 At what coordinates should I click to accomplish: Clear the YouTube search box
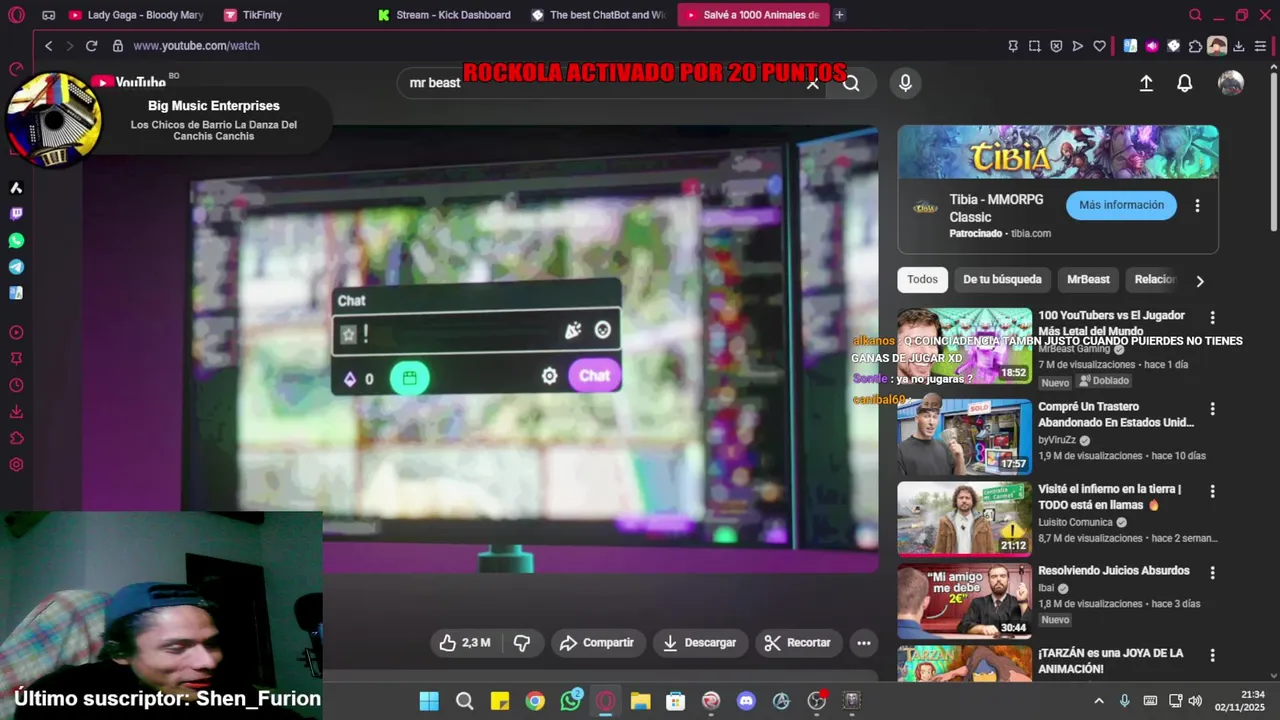click(x=813, y=83)
